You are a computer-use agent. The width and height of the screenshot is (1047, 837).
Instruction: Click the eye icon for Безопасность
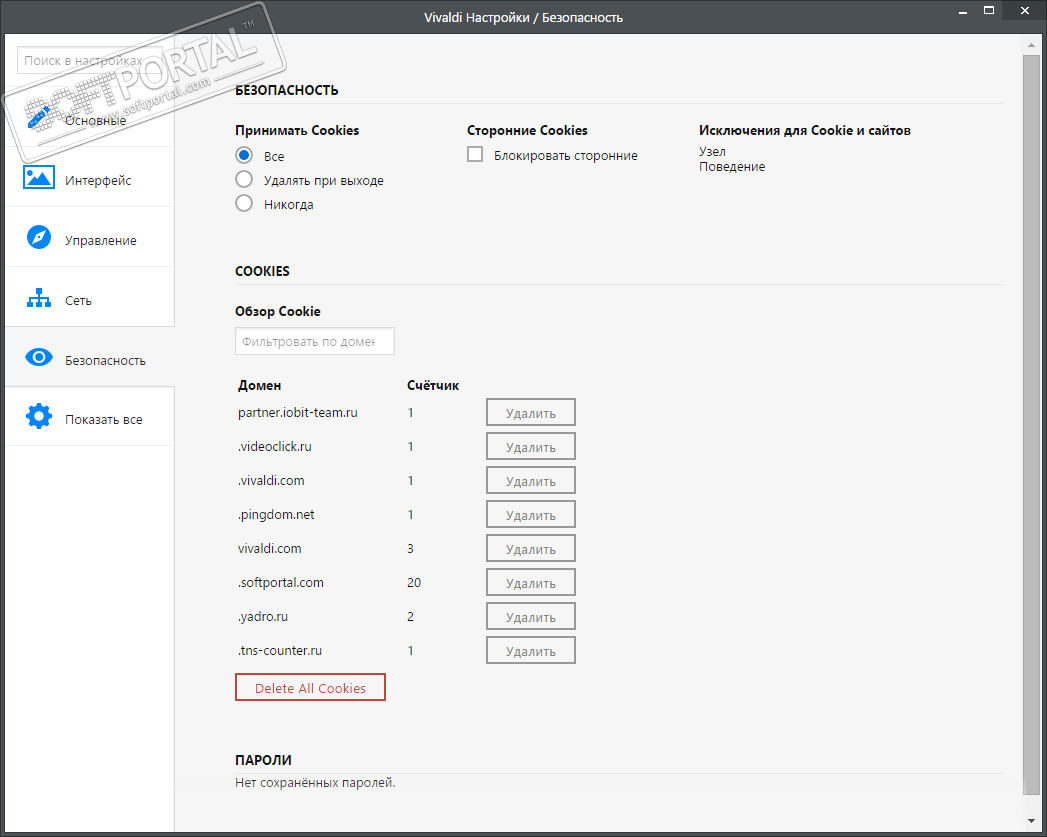38,358
